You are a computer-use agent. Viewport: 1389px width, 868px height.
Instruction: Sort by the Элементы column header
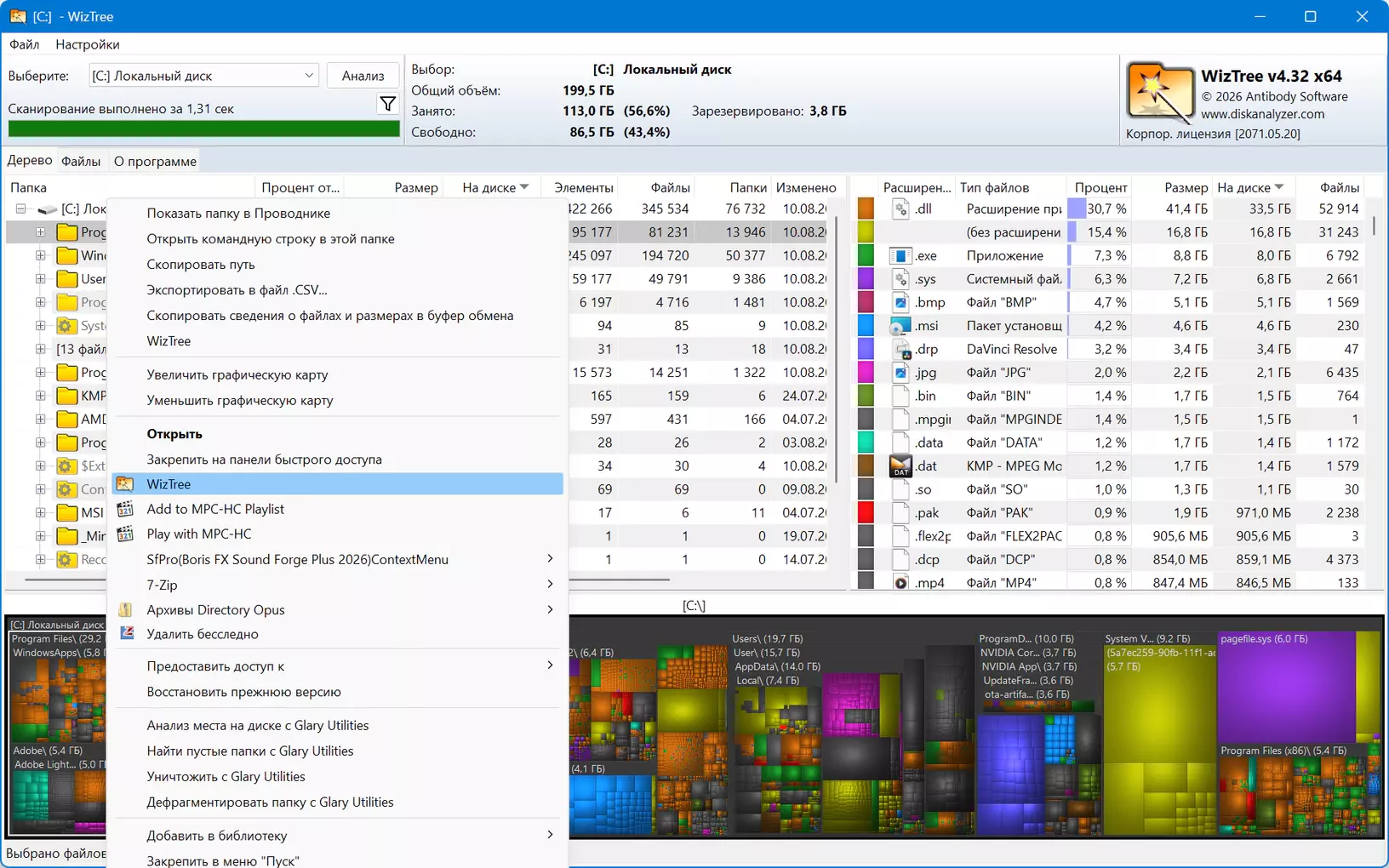583,187
